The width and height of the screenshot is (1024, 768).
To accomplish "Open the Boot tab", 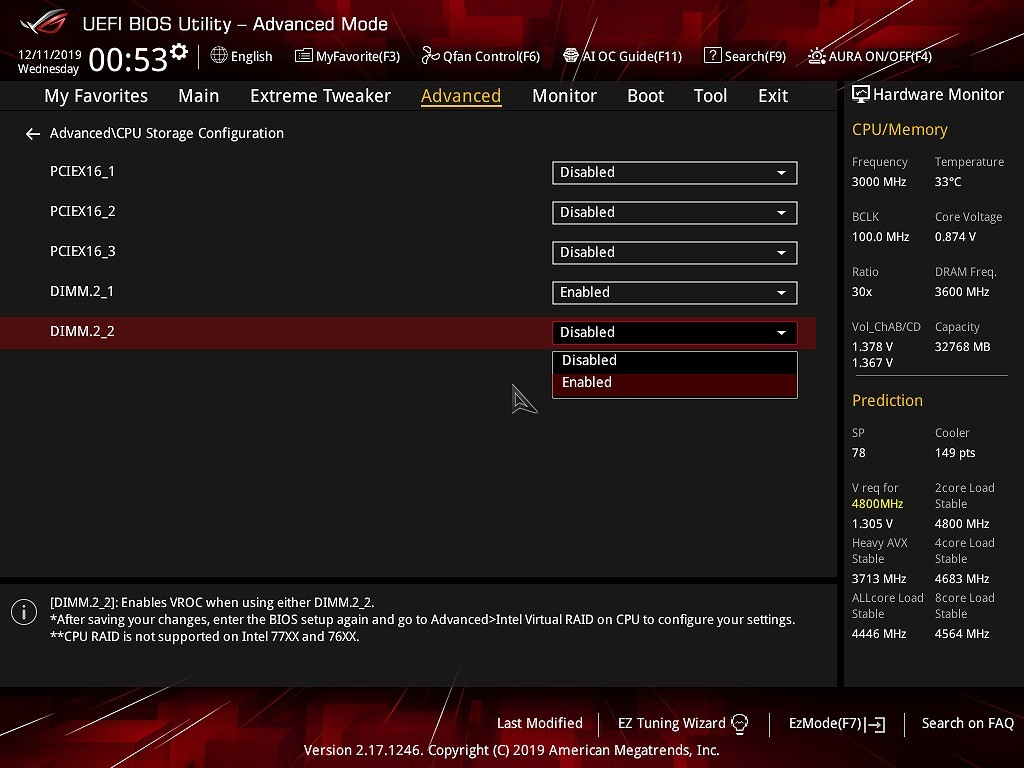I will click(645, 96).
